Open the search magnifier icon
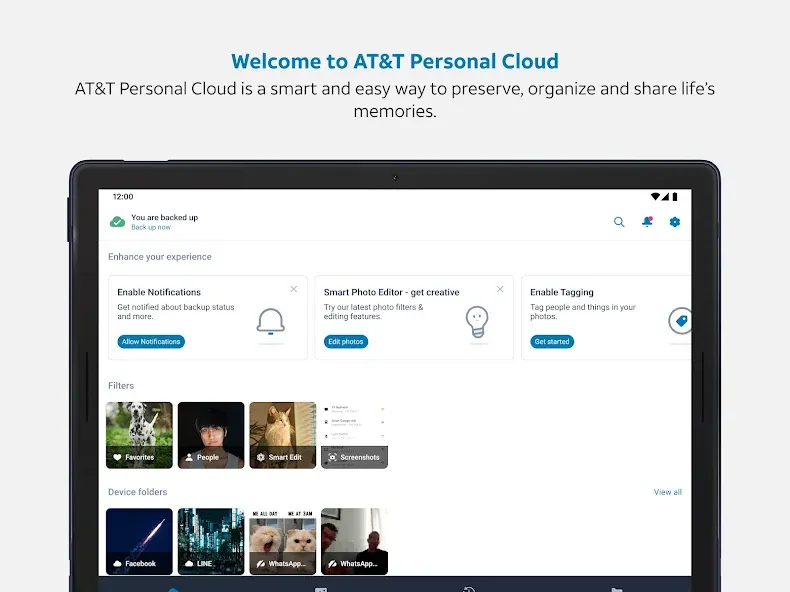This screenshot has height=592, width=790. pyautogui.click(x=619, y=222)
